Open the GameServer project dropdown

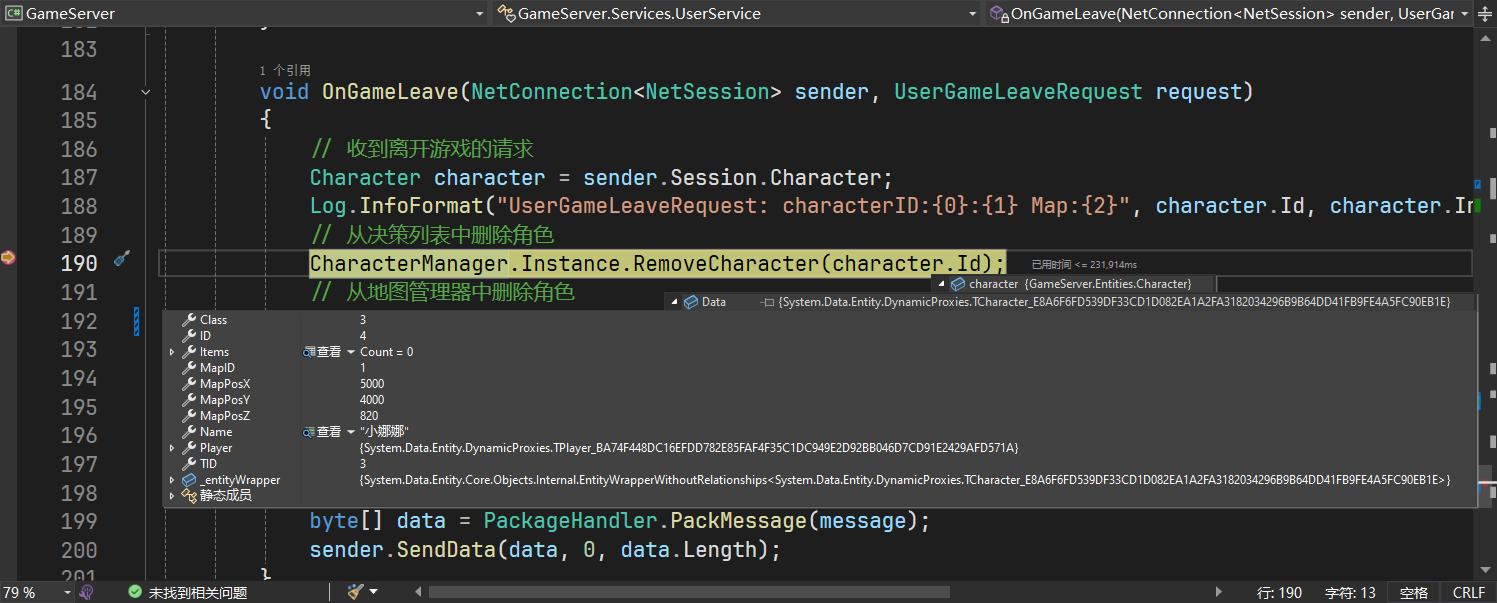[478, 14]
